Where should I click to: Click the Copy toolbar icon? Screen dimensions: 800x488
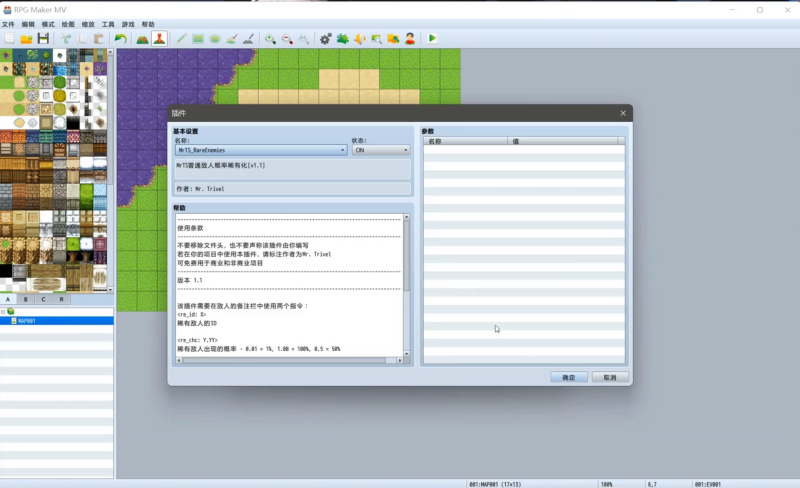point(82,38)
